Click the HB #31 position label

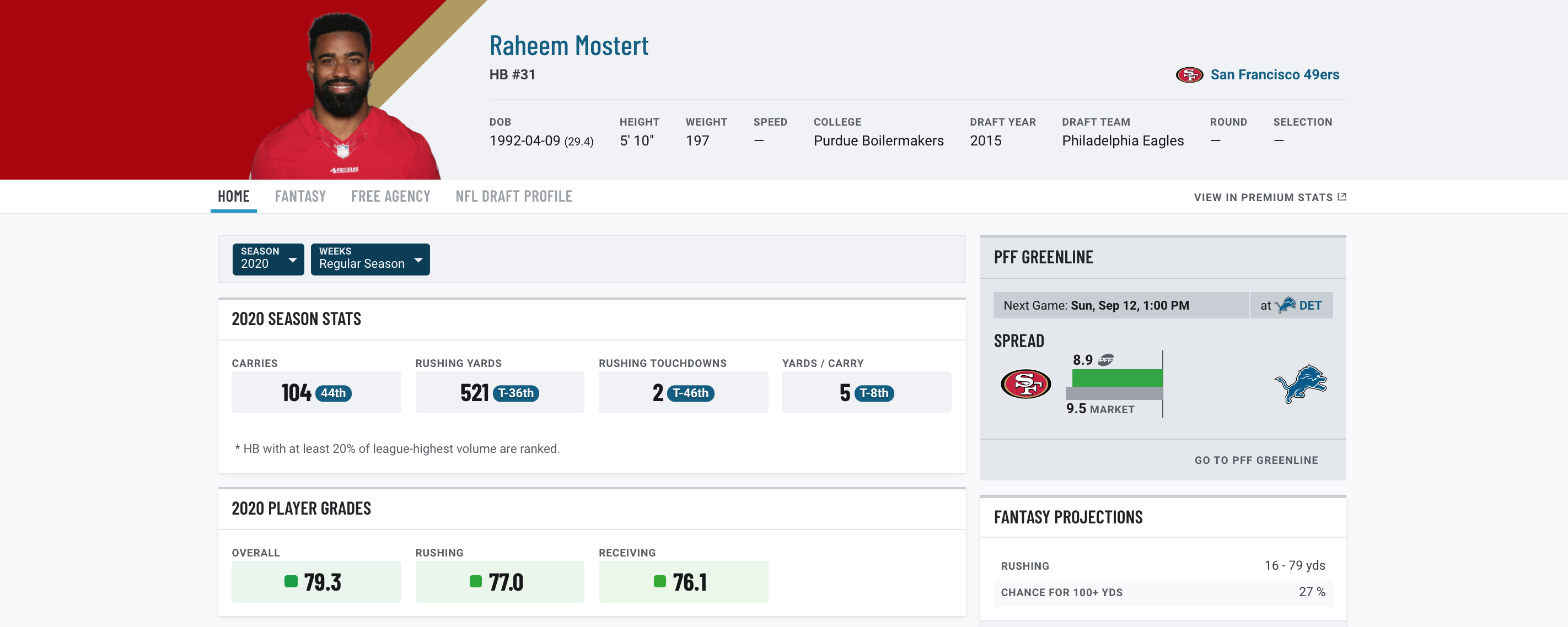point(513,75)
